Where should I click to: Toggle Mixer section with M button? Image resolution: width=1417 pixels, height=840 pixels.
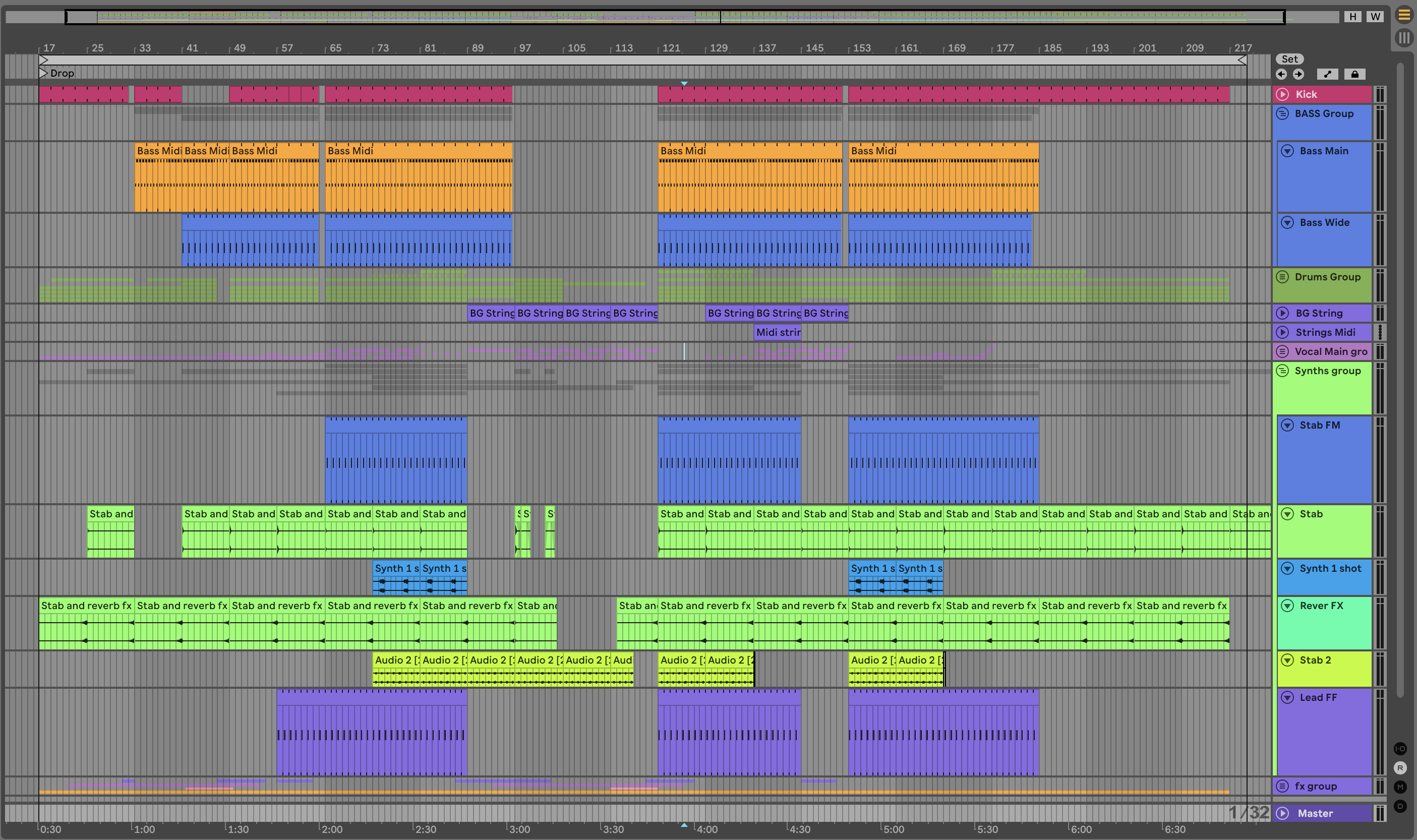coord(1400,787)
